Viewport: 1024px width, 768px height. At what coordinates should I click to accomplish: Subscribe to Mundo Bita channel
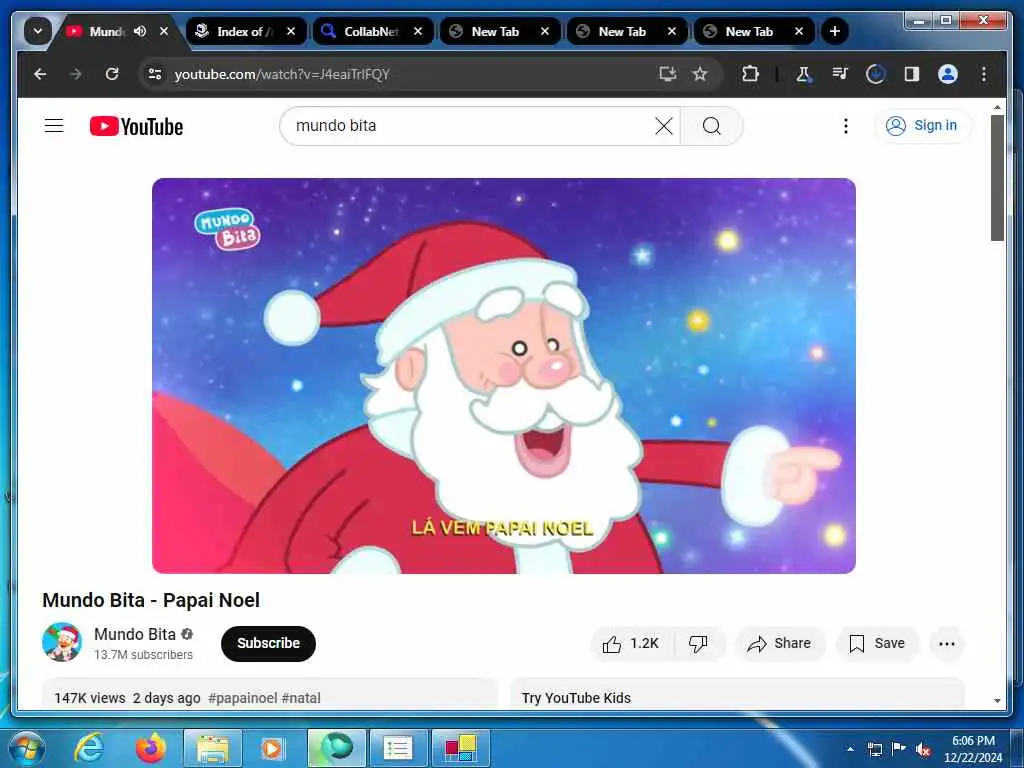(268, 643)
